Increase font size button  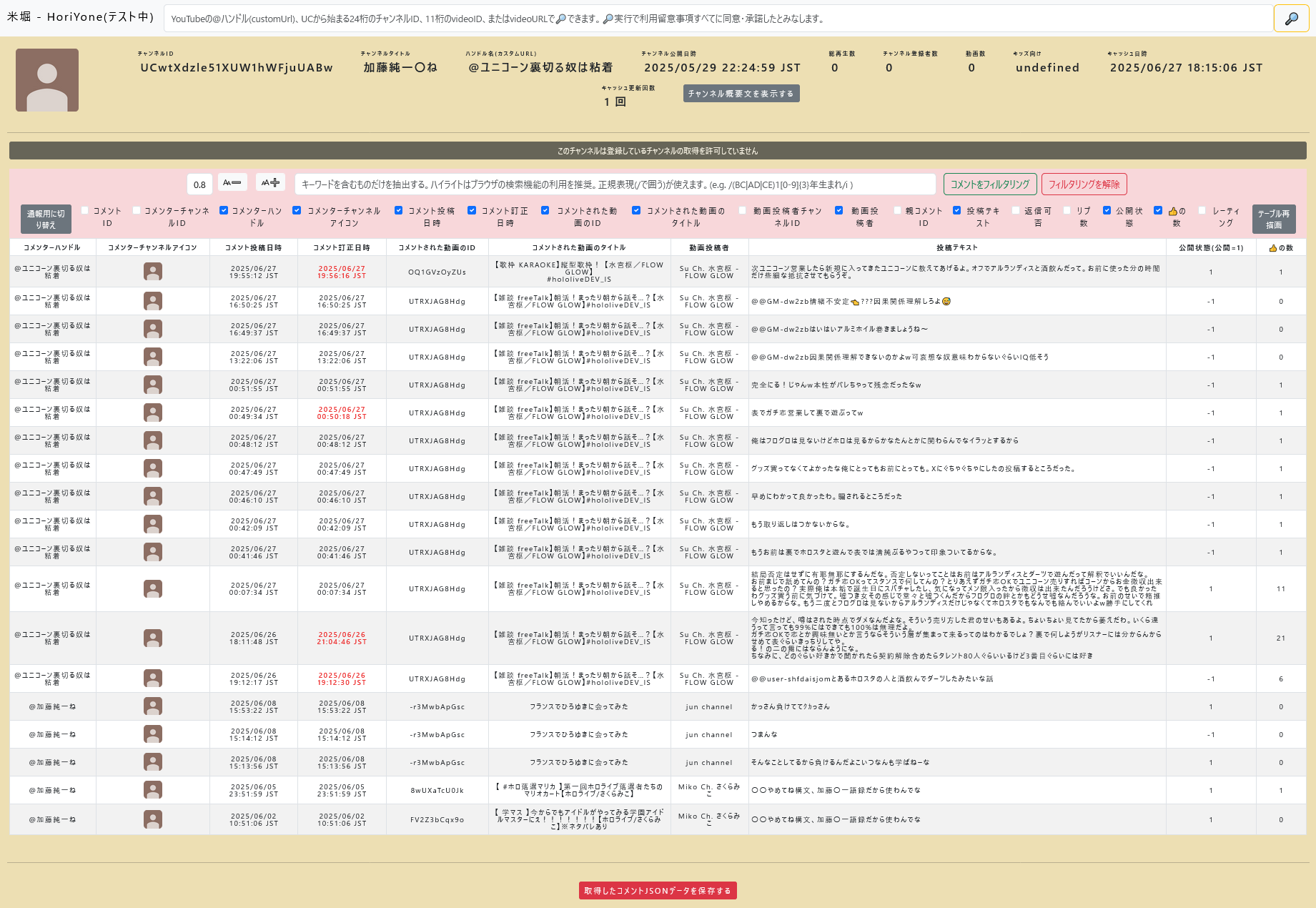click(x=270, y=183)
